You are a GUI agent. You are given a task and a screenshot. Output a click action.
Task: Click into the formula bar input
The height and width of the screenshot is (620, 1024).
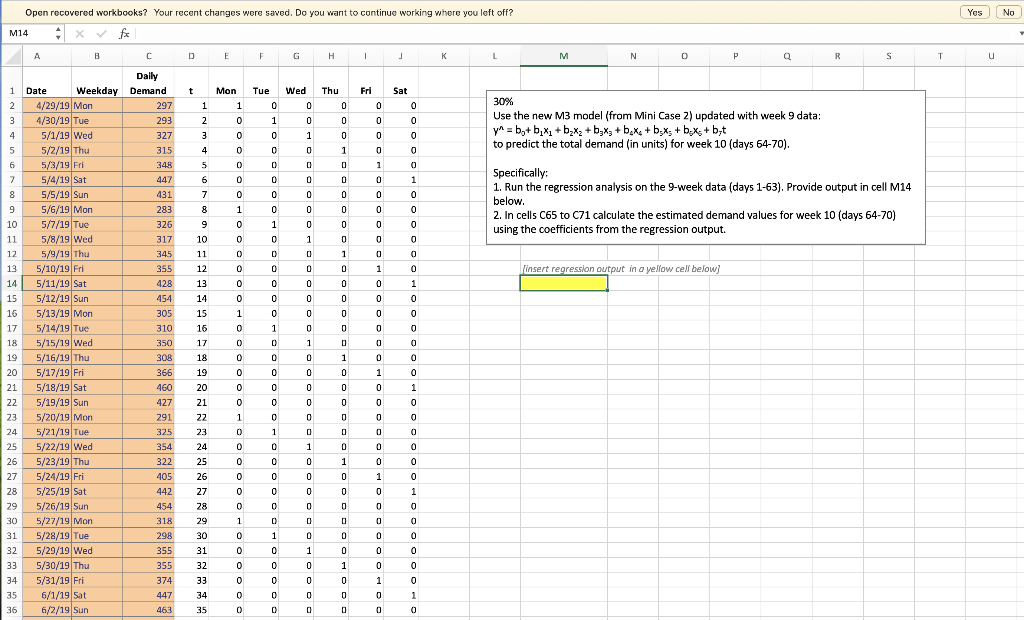(x=575, y=33)
